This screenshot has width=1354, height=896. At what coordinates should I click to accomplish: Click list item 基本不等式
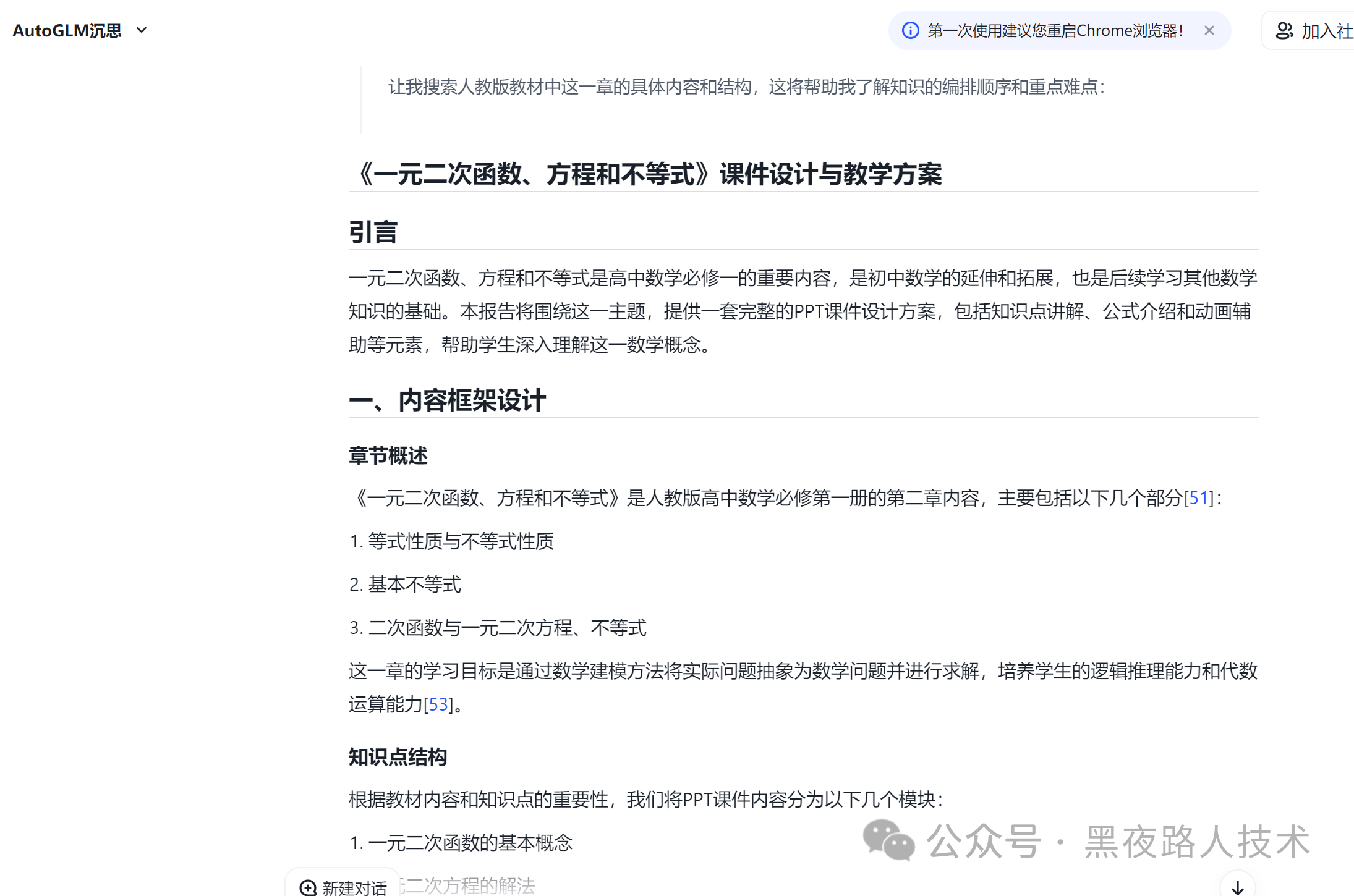[414, 585]
